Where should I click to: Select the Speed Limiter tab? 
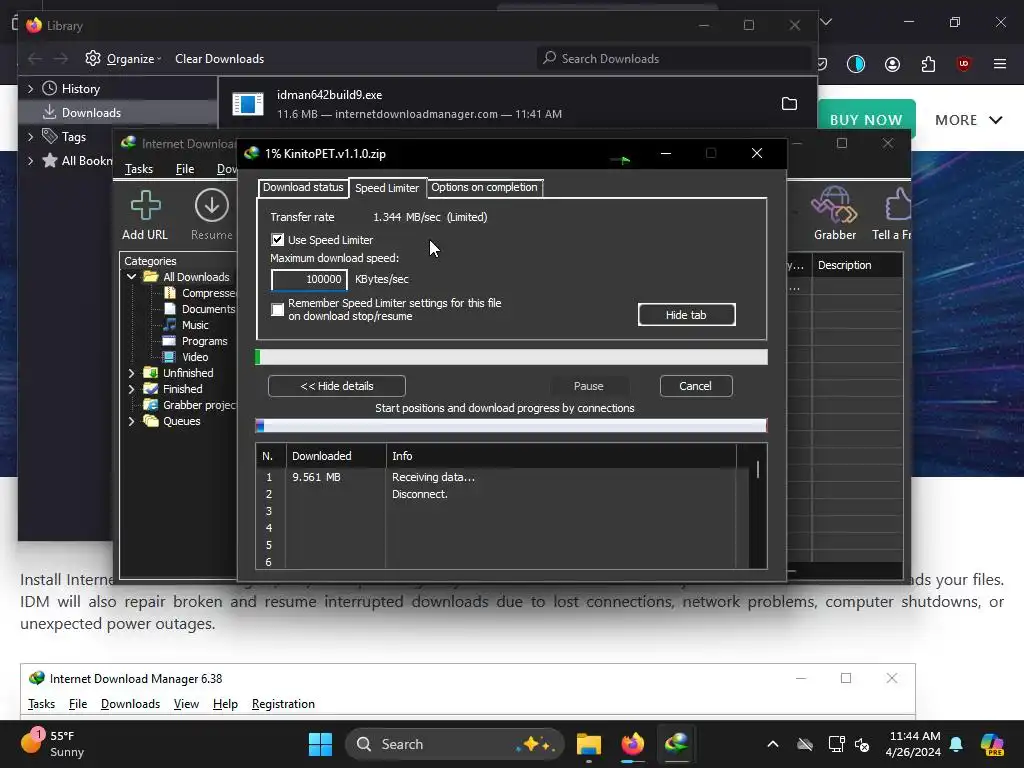click(387, 188)
